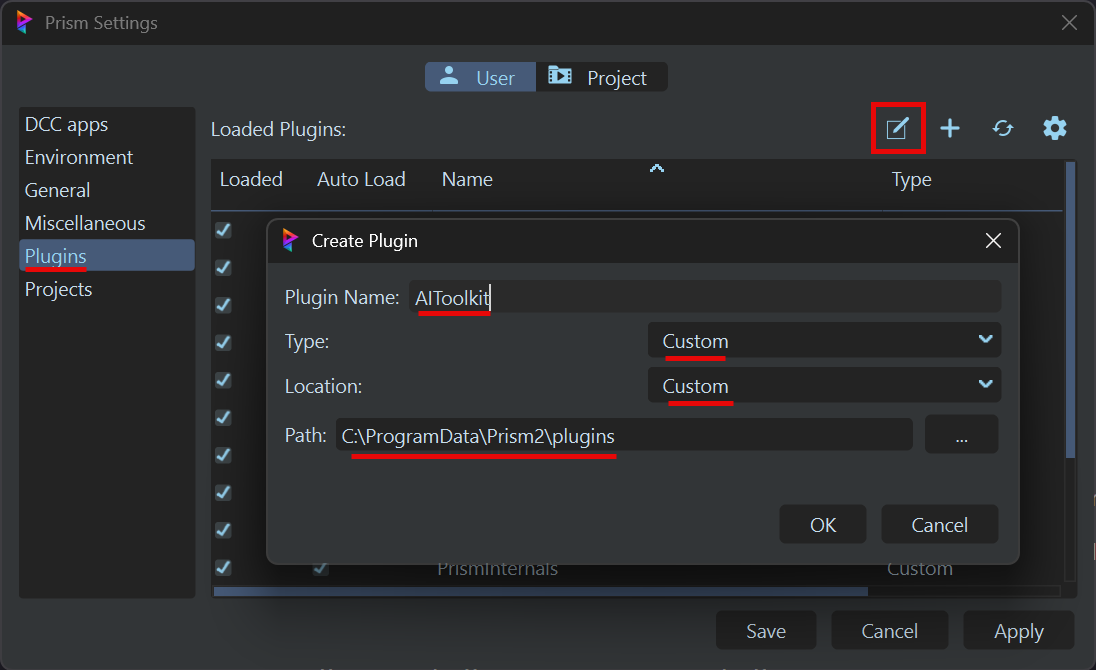
Task: Click the Name column header to sort
Action: (467, 180)
